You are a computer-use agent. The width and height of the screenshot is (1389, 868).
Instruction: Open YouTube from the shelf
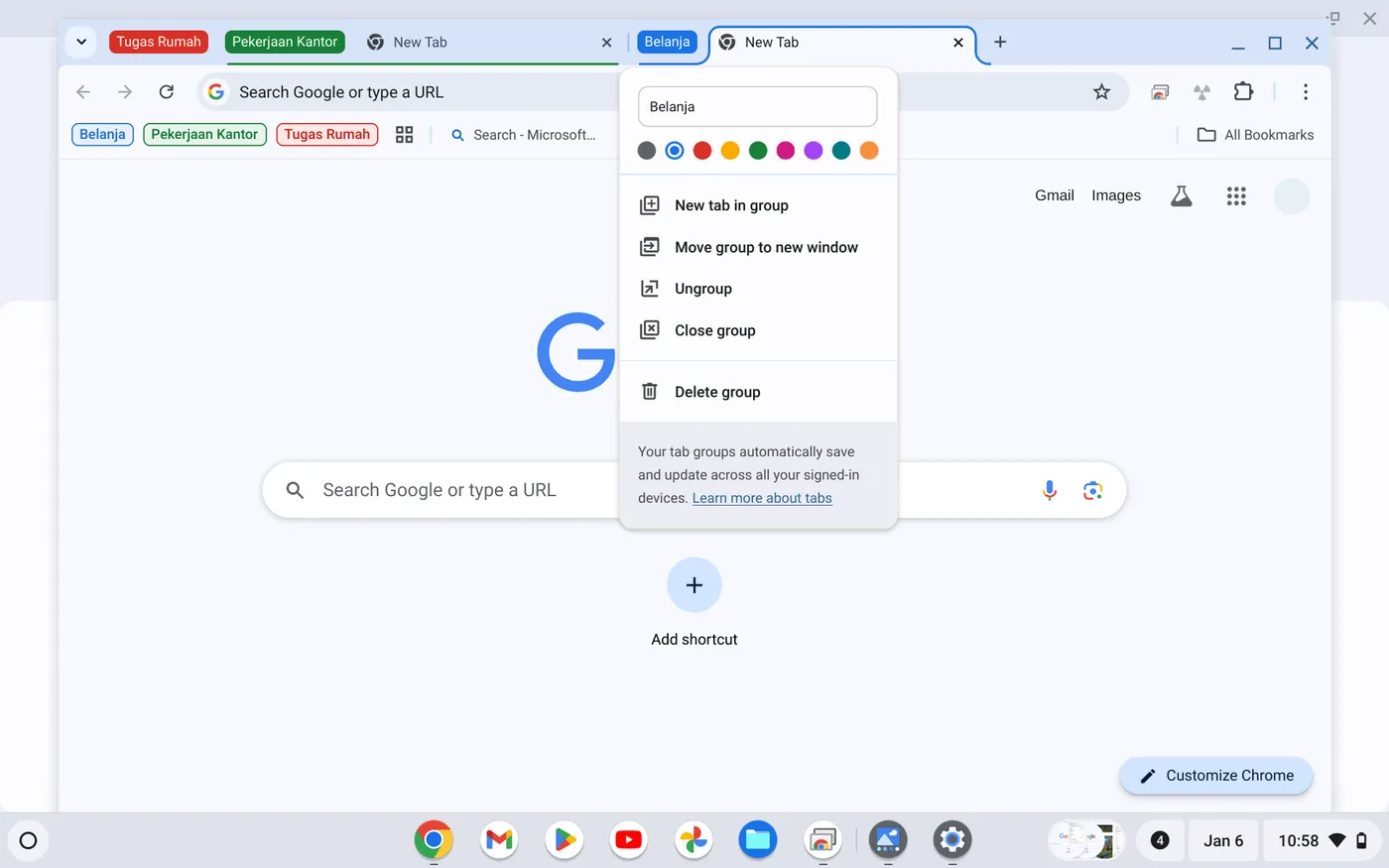(629, 840)
